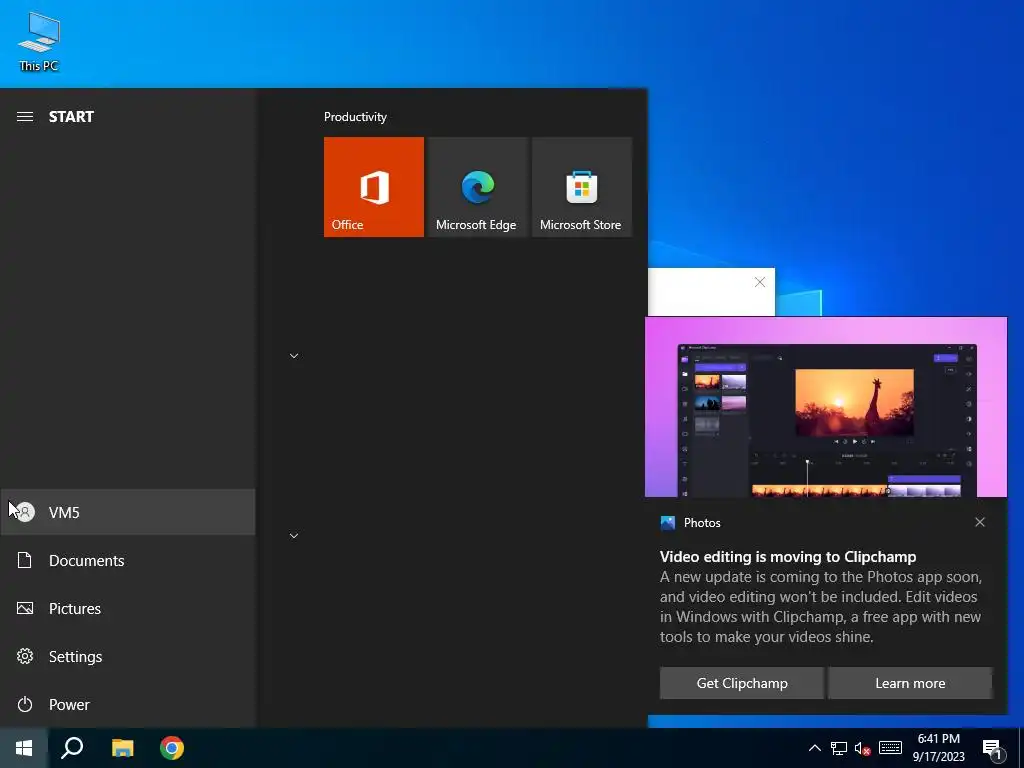Click the notification title about Clipchamp

788,557
